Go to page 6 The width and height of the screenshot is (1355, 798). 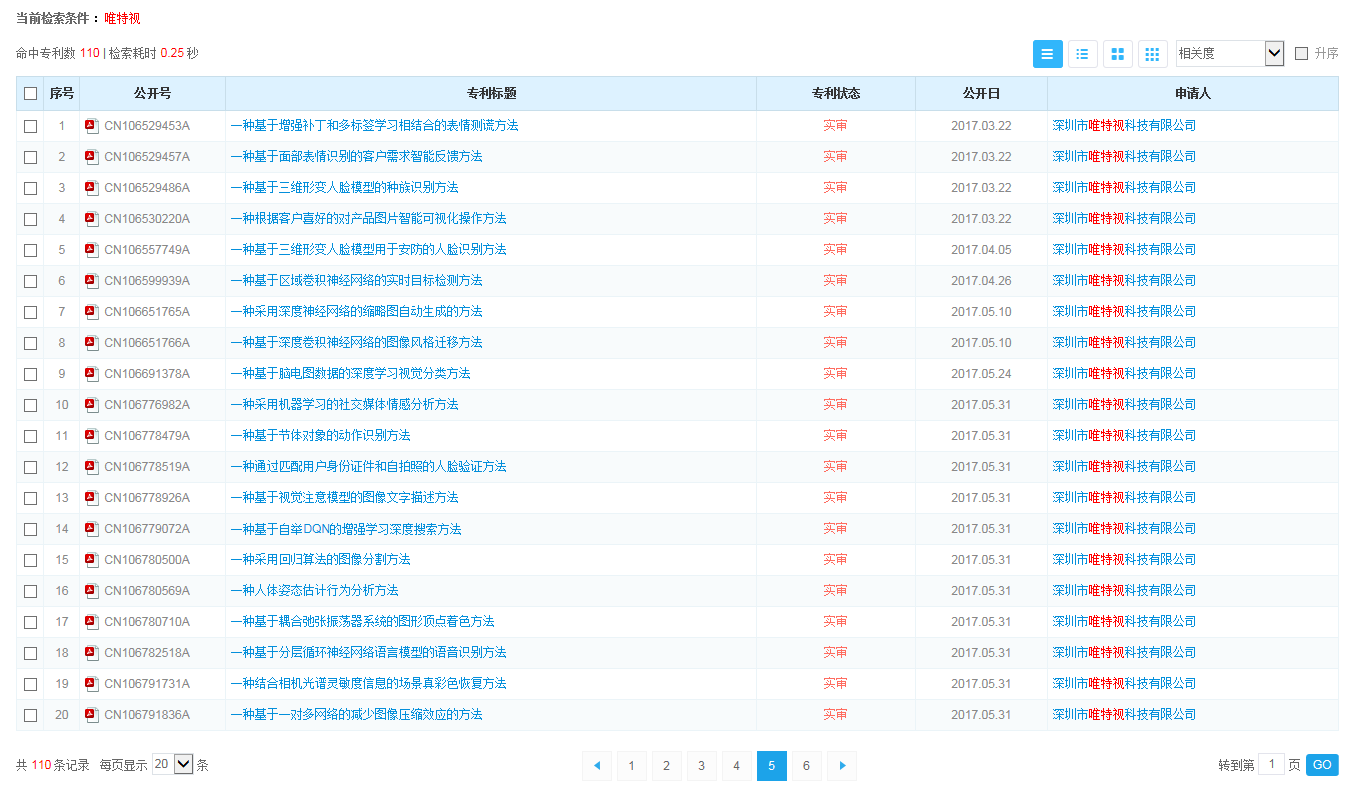[806, 766]
